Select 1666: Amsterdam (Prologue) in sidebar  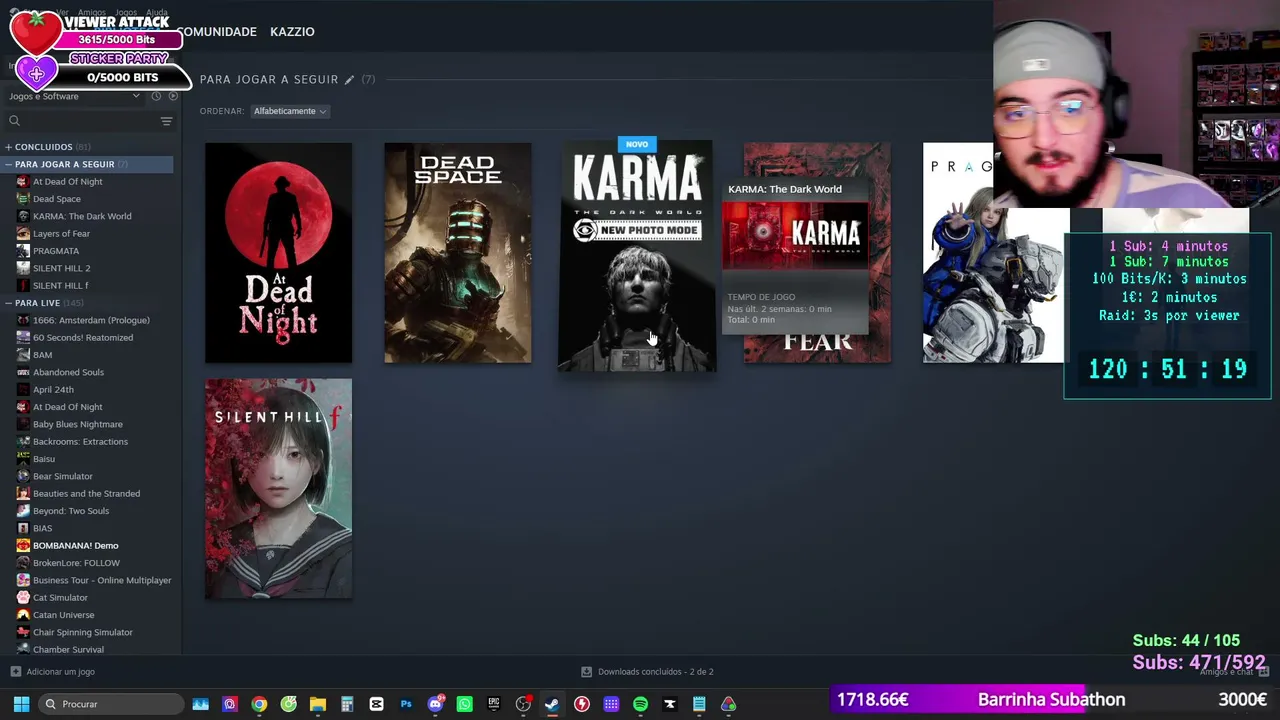(x=91, y=320)
